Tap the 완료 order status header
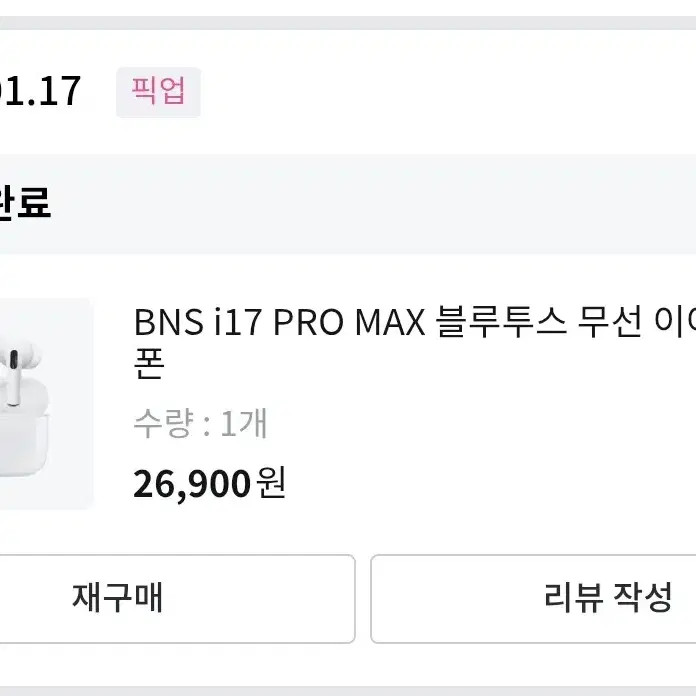The height and width of the screenshot is (696, 696). pyautogui.click(x=25, y=203)
